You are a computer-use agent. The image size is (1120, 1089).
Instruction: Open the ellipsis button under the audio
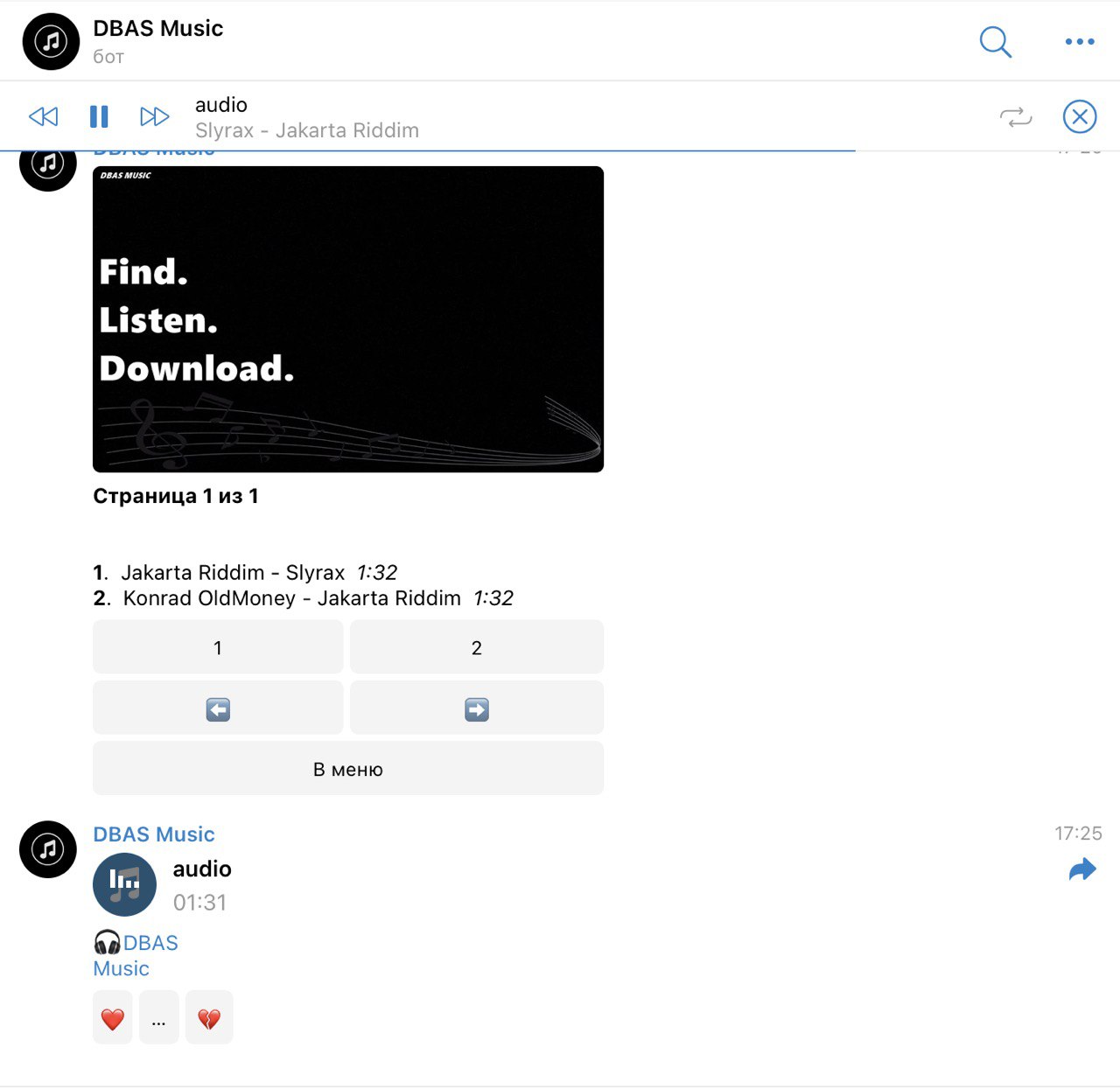click(x=158, y=1017)
